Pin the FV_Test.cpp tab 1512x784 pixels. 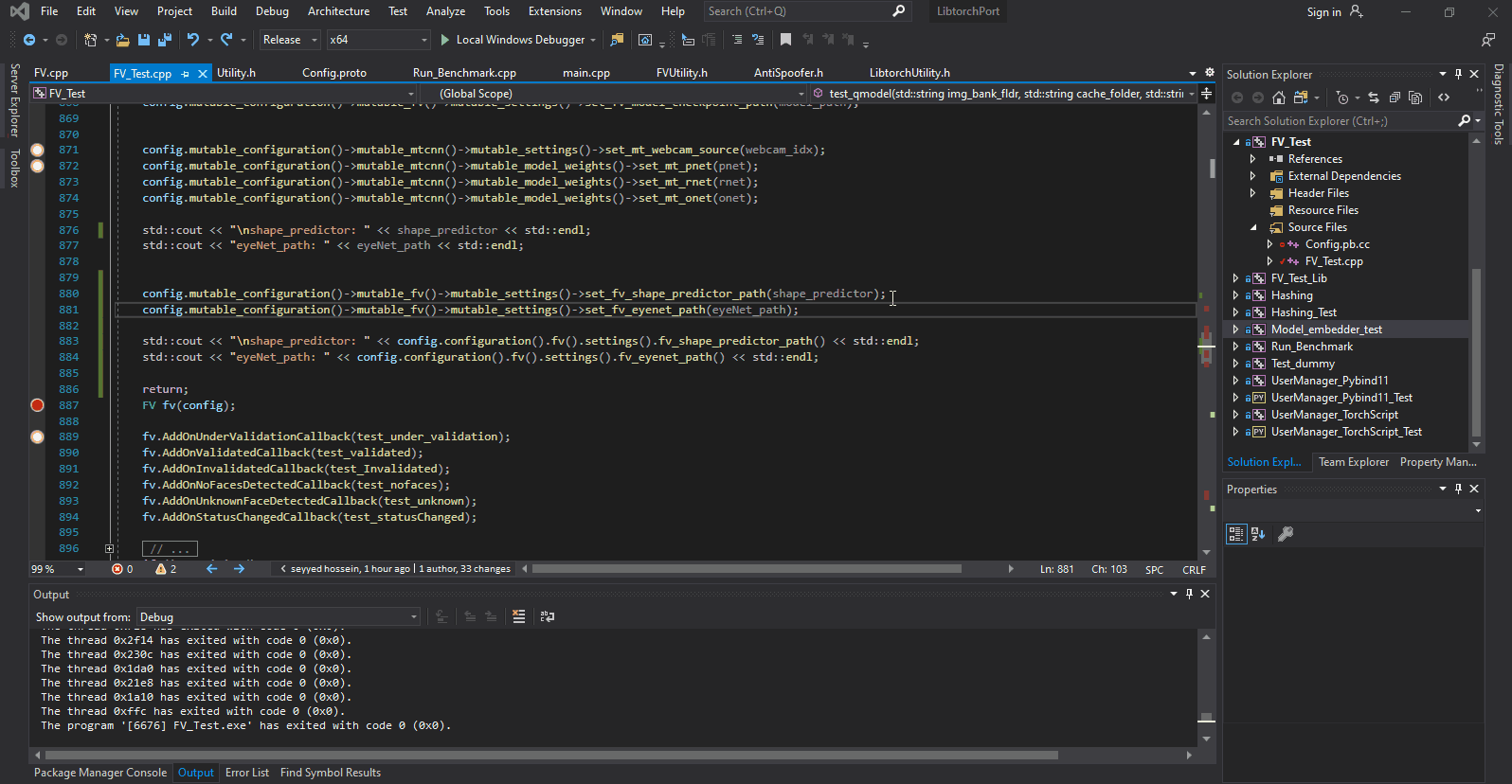(x=186, y=74)
